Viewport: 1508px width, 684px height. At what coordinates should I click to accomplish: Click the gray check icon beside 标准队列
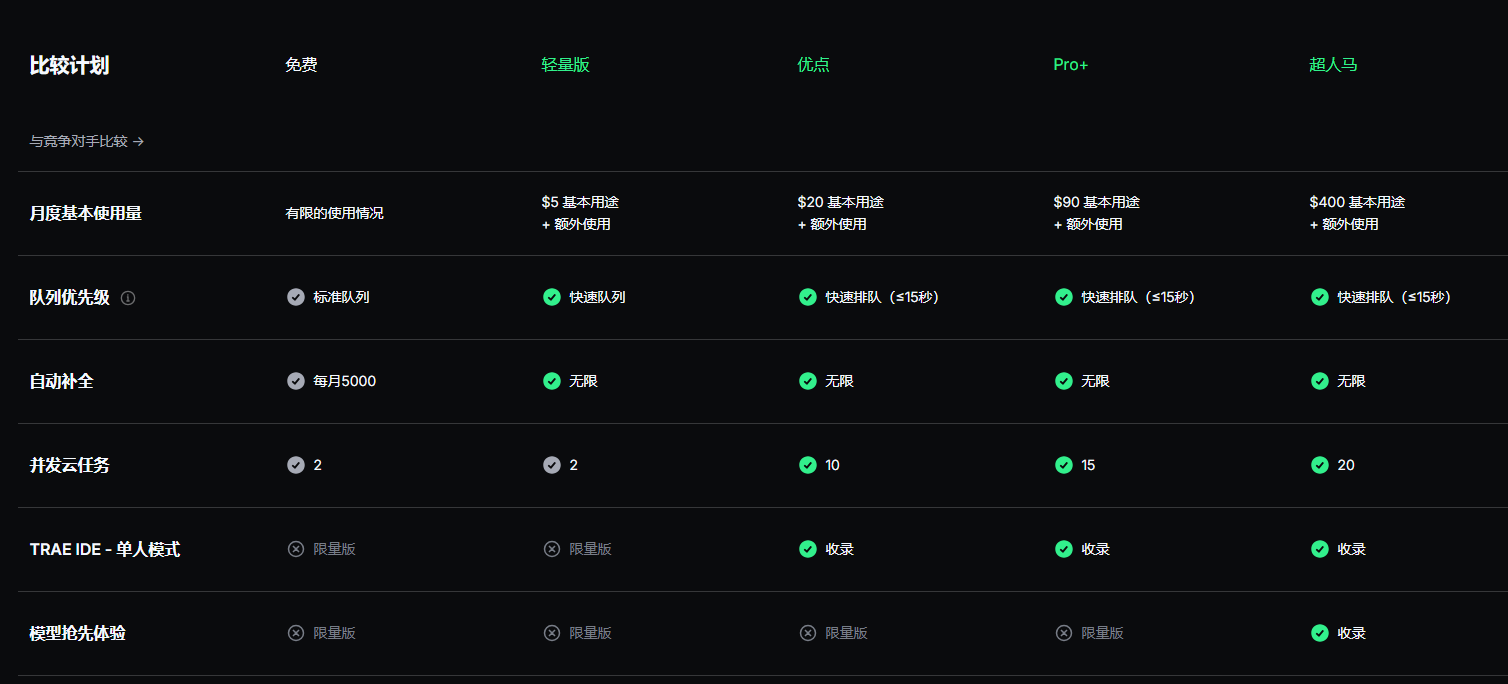pos(296,297)
